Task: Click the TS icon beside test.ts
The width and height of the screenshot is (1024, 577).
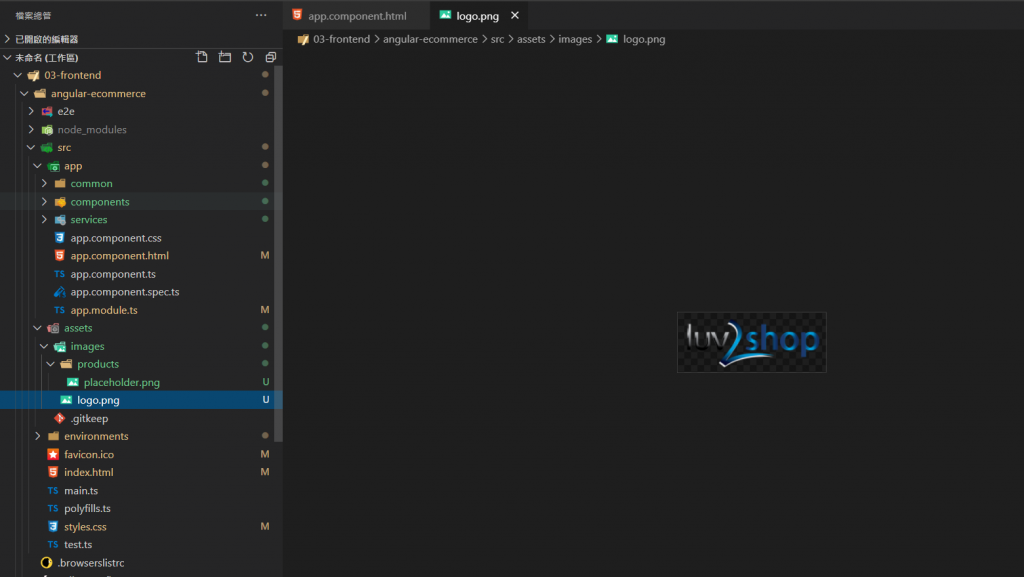Action: (x=53, y=544)
